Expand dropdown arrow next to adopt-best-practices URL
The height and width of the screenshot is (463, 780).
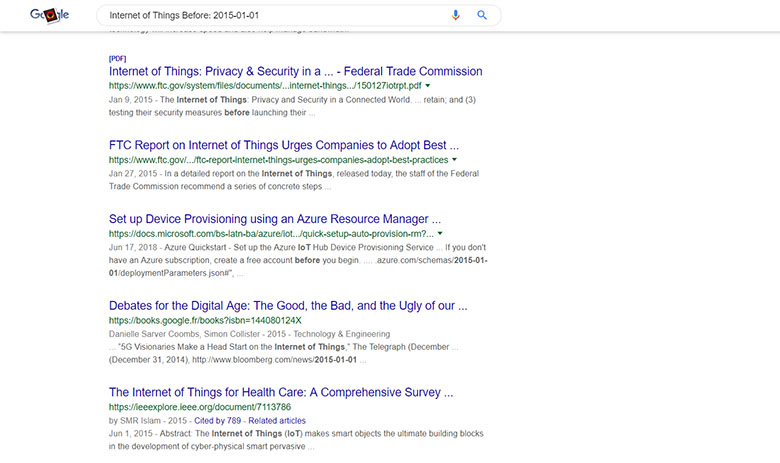click(x=454, y=160)
